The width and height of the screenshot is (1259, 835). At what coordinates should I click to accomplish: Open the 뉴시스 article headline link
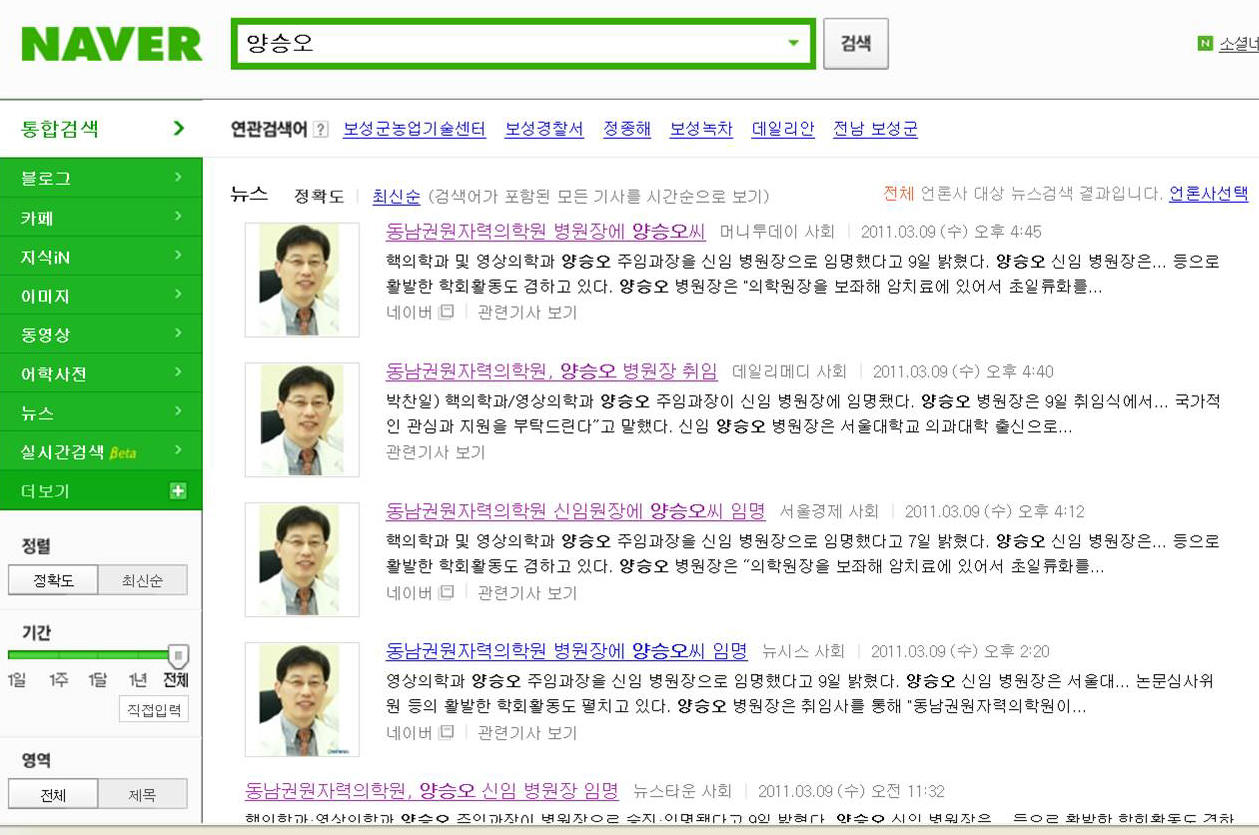(566, 652)
